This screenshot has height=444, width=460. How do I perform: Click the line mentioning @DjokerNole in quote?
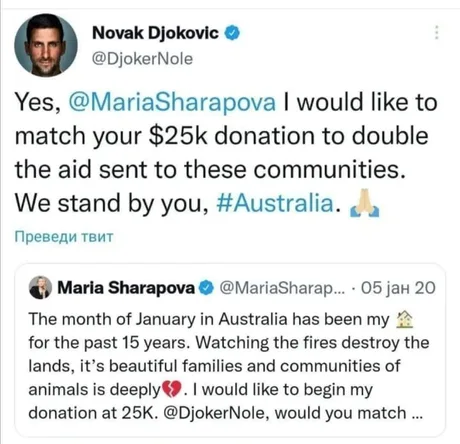coord(225,413)
